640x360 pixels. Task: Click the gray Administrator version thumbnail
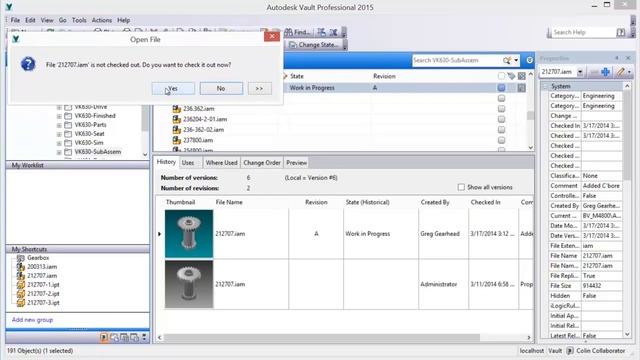[189, 284]
